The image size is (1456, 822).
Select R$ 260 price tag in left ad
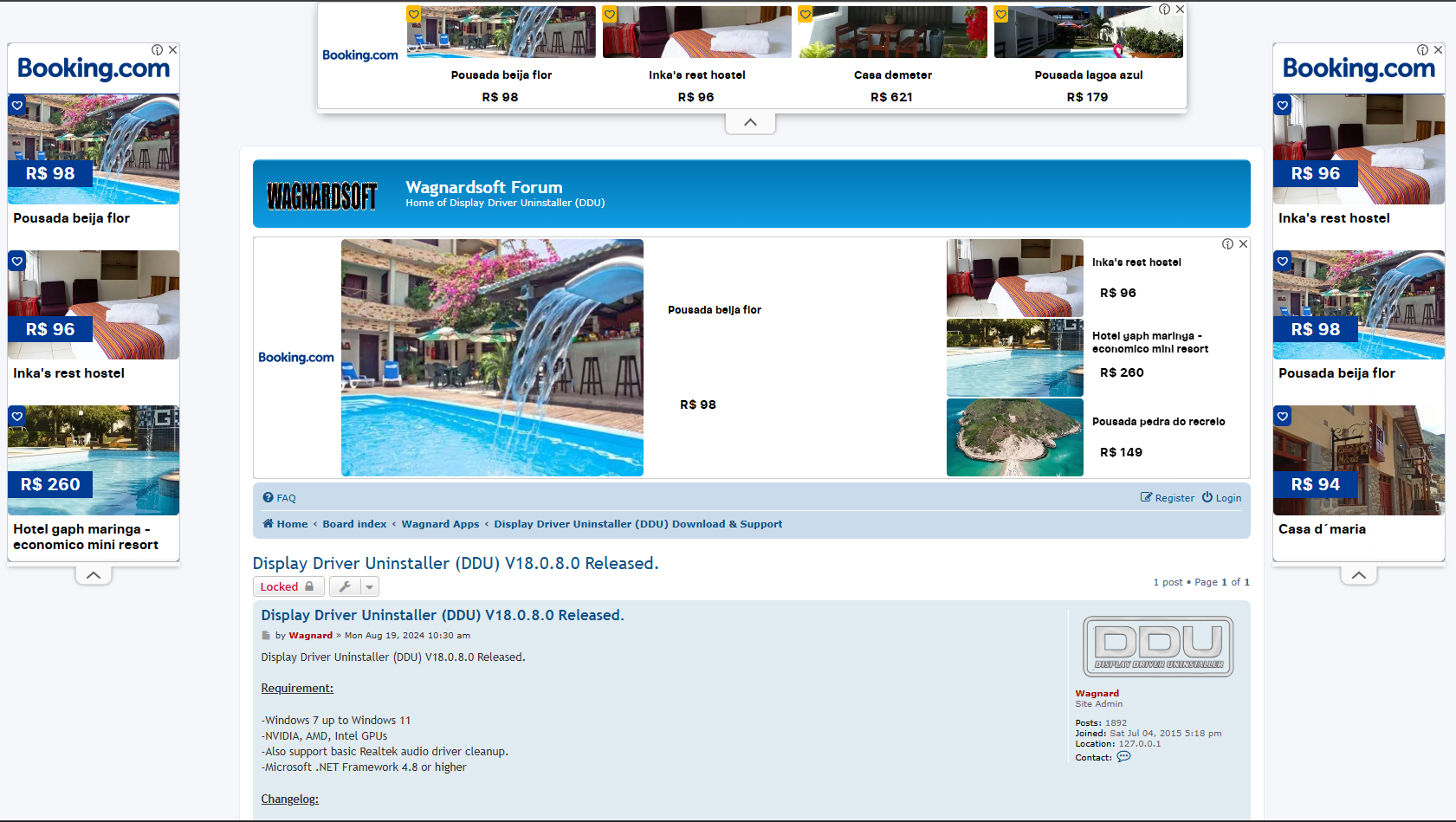click(x=50, y=485)
